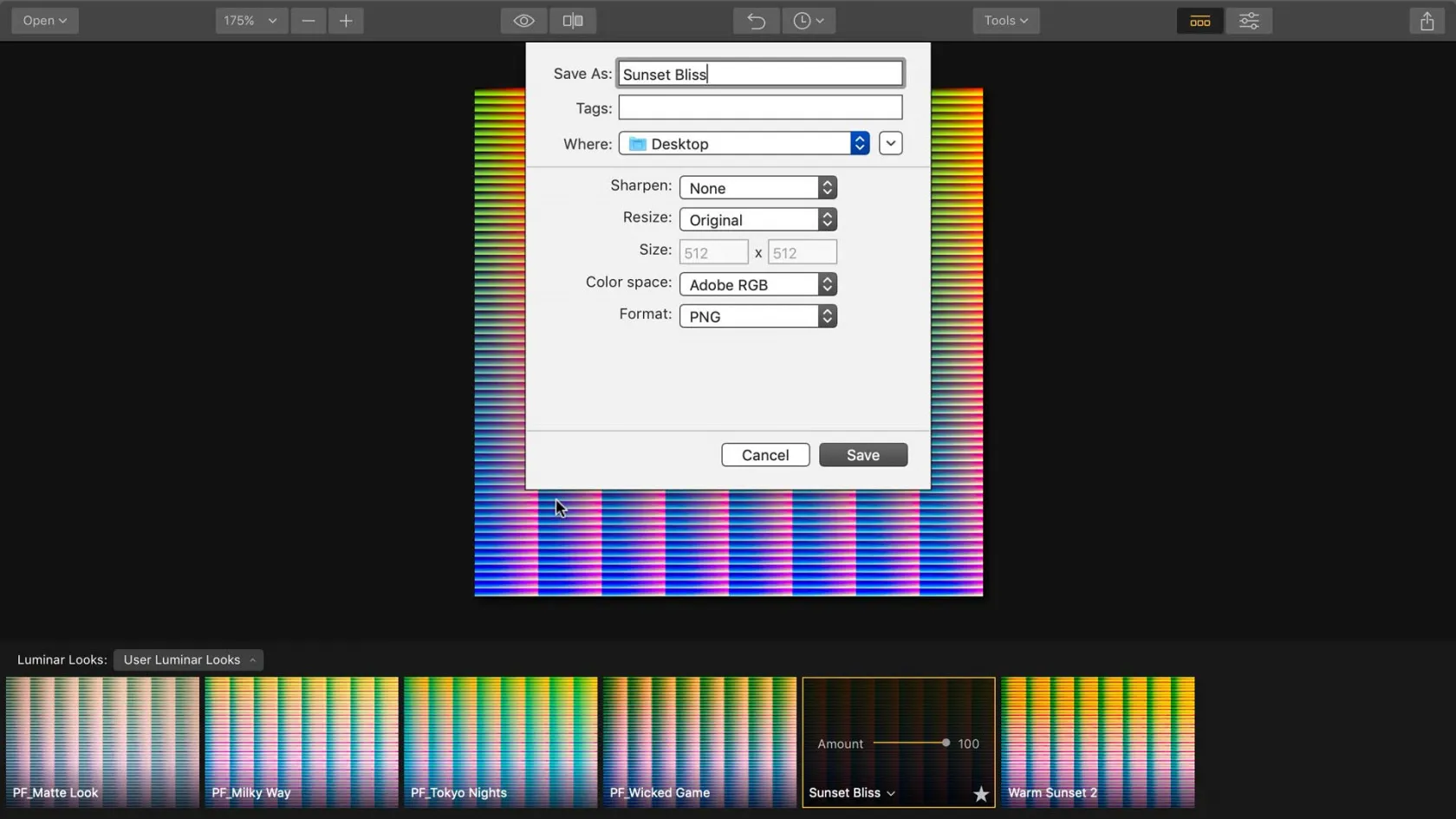Open the Tools menu
The height and width of the screenshot is (819, 1456).
1005,21
